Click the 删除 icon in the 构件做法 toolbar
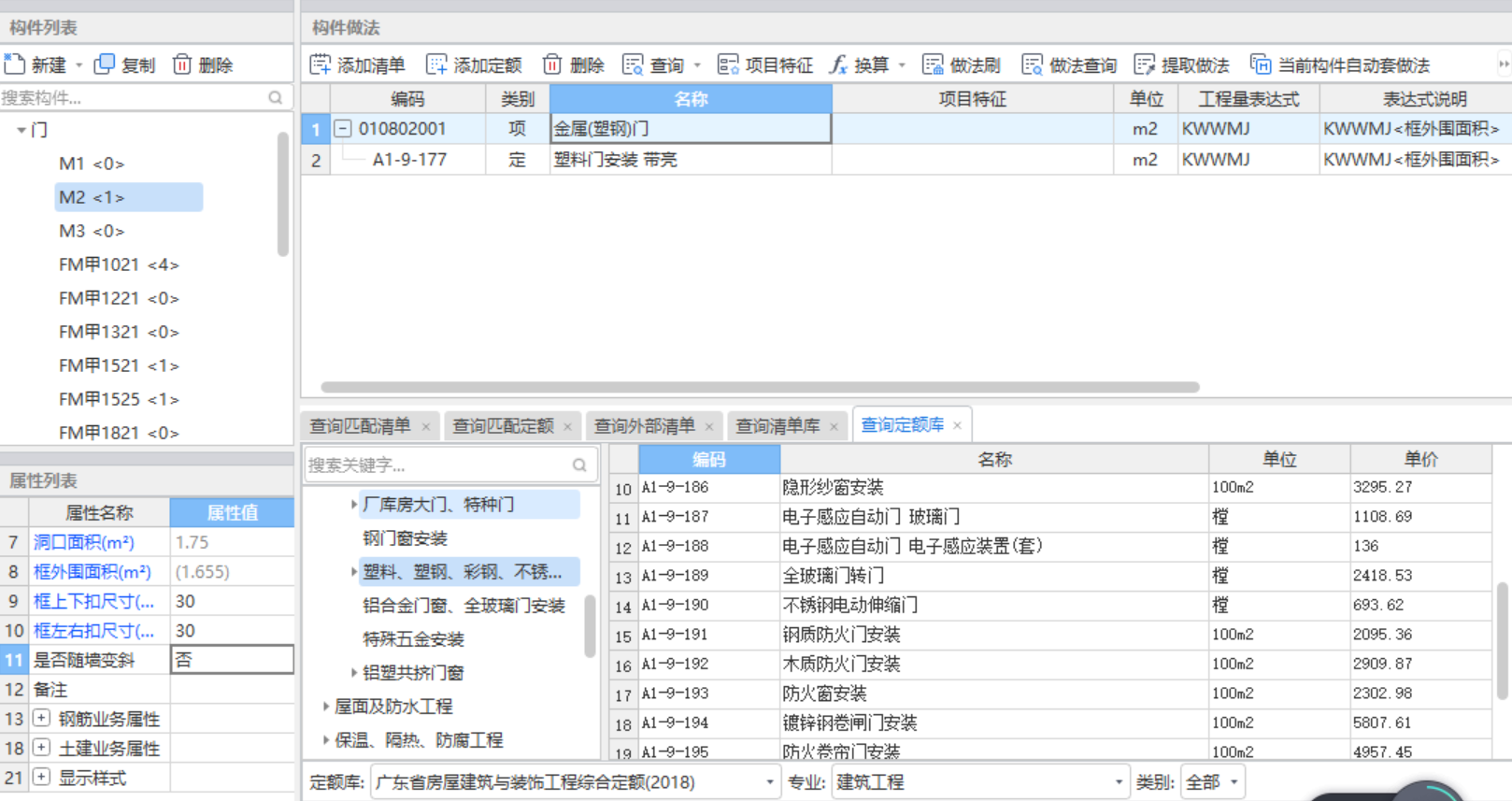The width and height of the screenshot is (1512, 801). [x=552, y=64]
